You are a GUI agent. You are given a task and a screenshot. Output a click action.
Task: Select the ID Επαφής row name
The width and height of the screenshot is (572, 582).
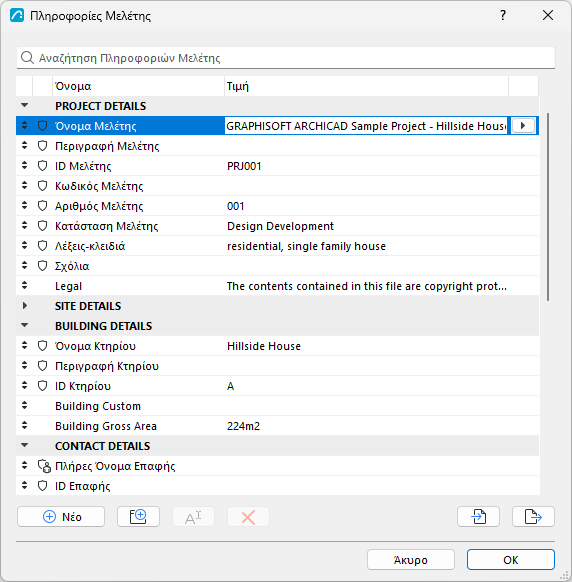(83, 486)
